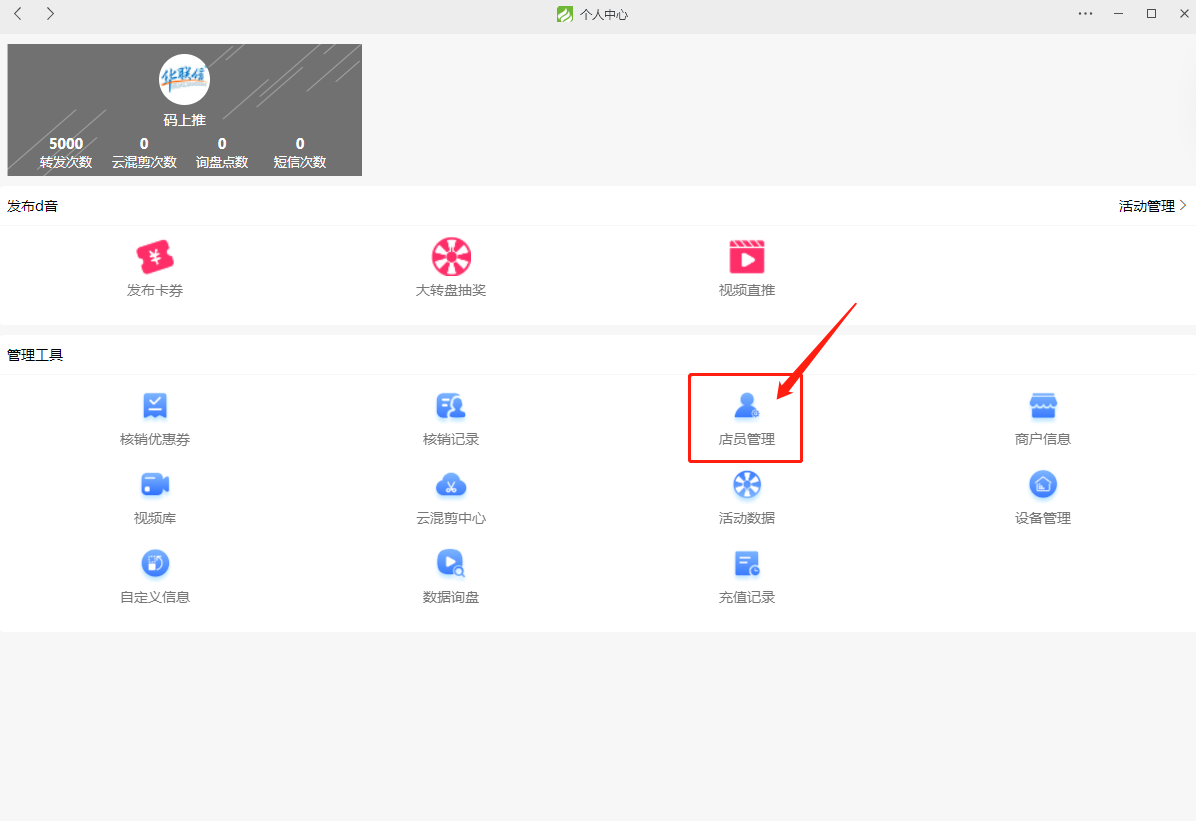Go back with the left arrow
The image size is (1196, 821).
[18, 14]
